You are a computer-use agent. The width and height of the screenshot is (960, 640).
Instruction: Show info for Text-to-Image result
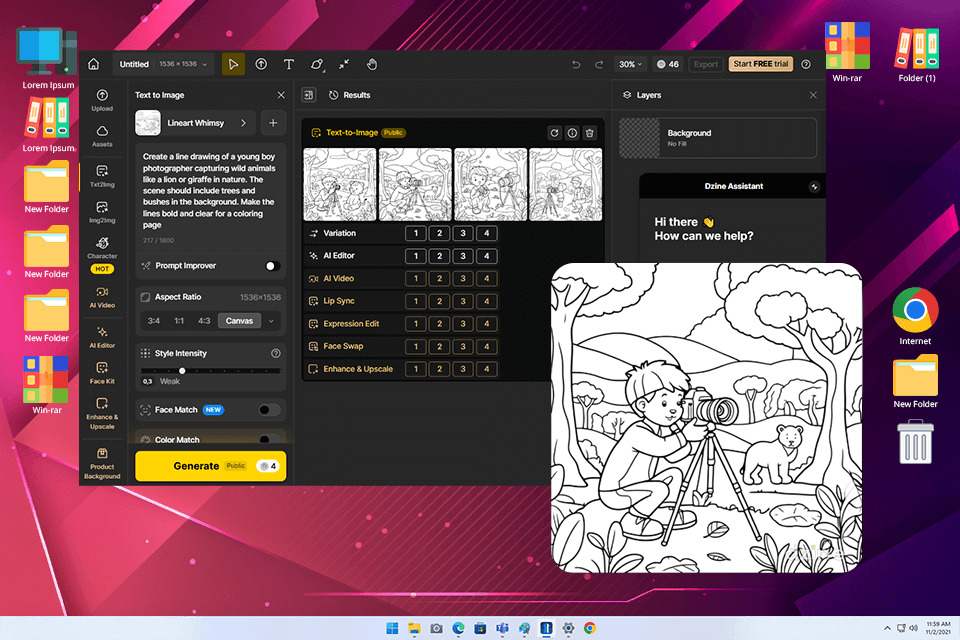(x=572, y=133)
